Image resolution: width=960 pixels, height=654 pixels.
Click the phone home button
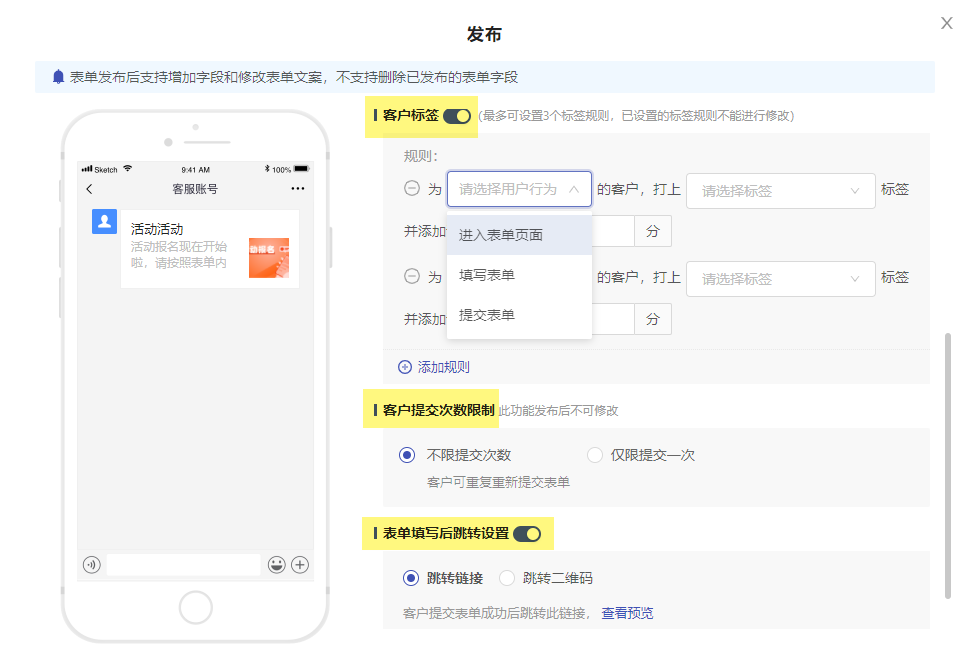click(196, 607)
